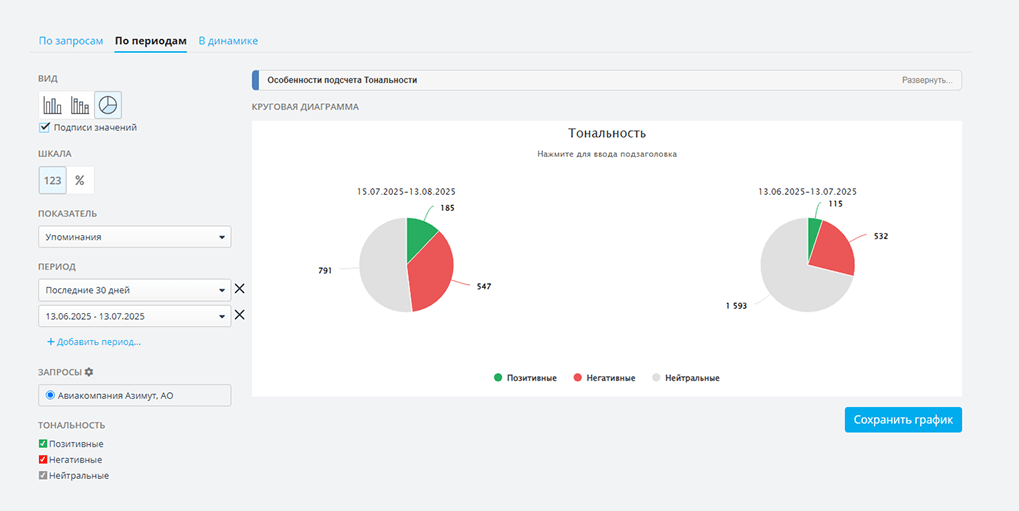Select the stacked bar chart view icon

(x=80, y=104)
